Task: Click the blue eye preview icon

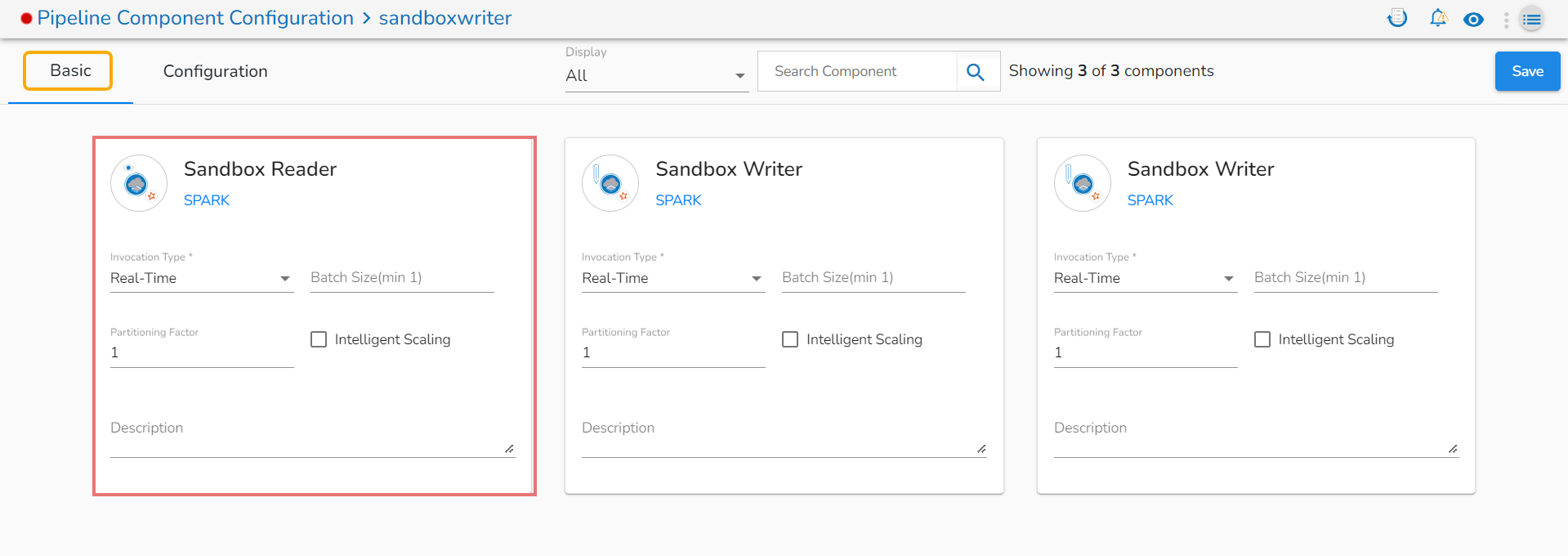Action: [1473, 20]
